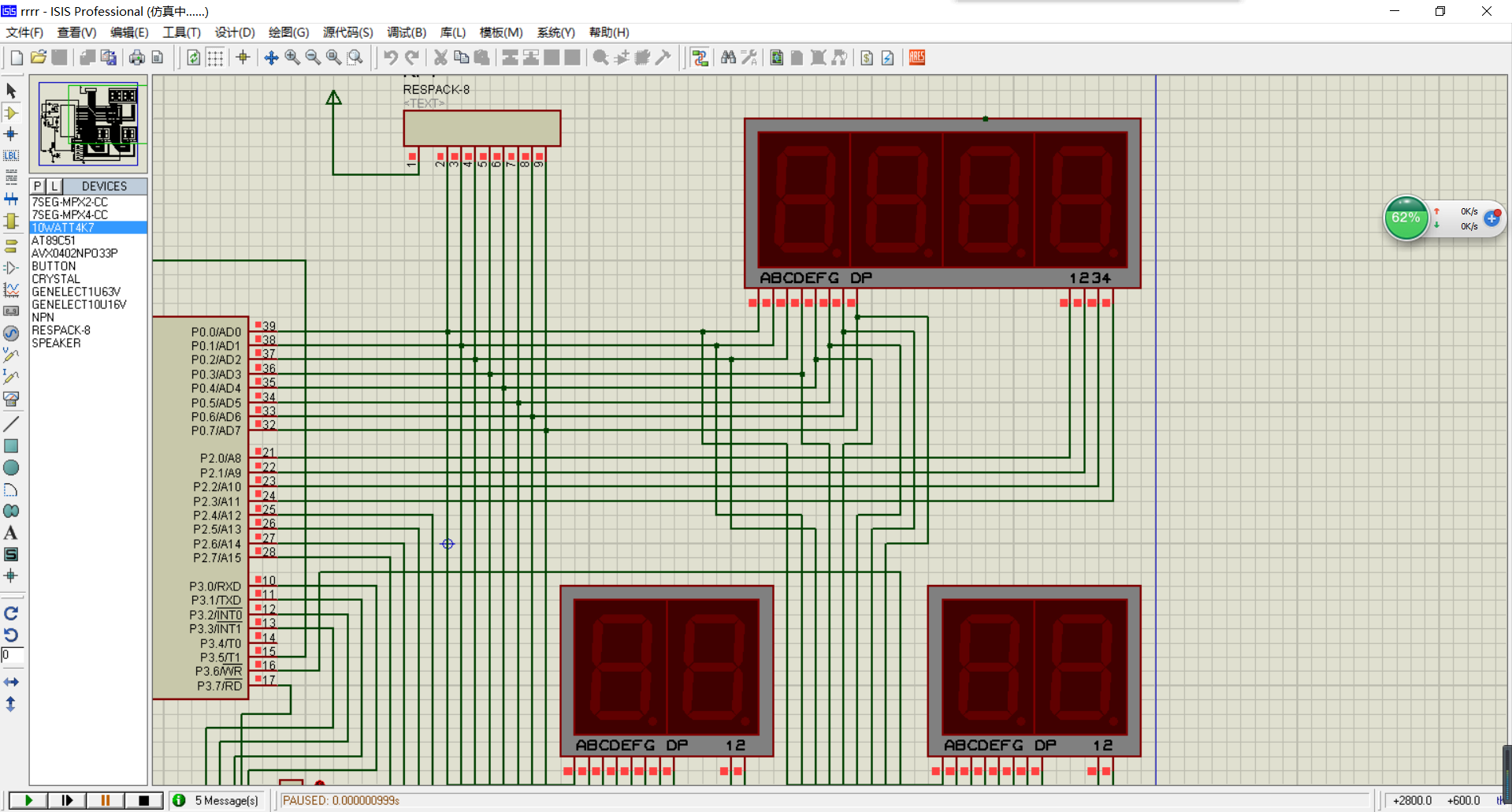Open the 文件(F) file menu
This screenshot has height=812, width=1512.
coord(24,32)
